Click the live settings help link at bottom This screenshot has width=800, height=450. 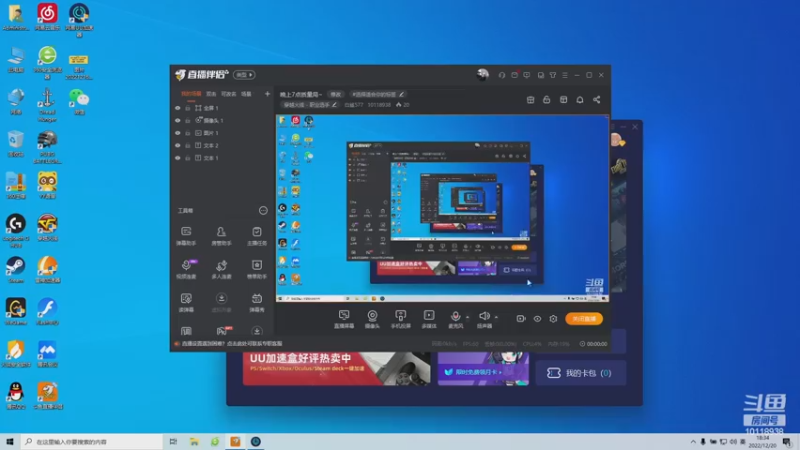[229, 343]
